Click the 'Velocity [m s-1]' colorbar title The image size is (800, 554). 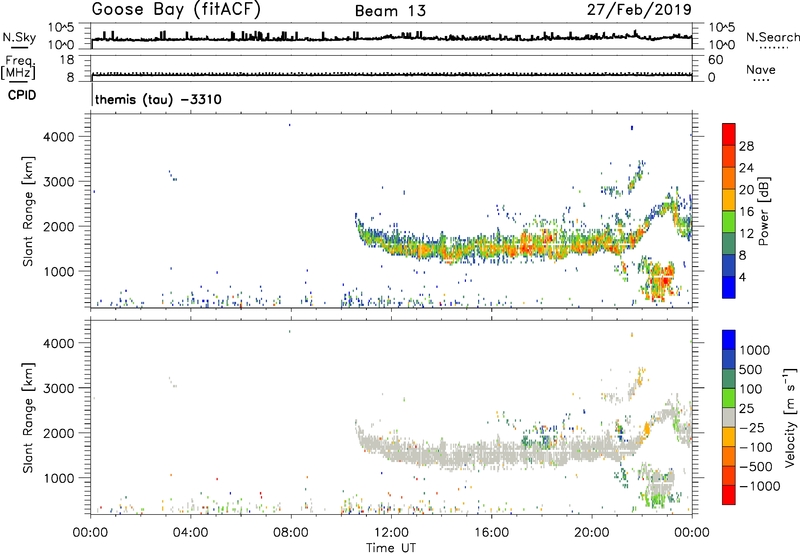click(790, 417)
